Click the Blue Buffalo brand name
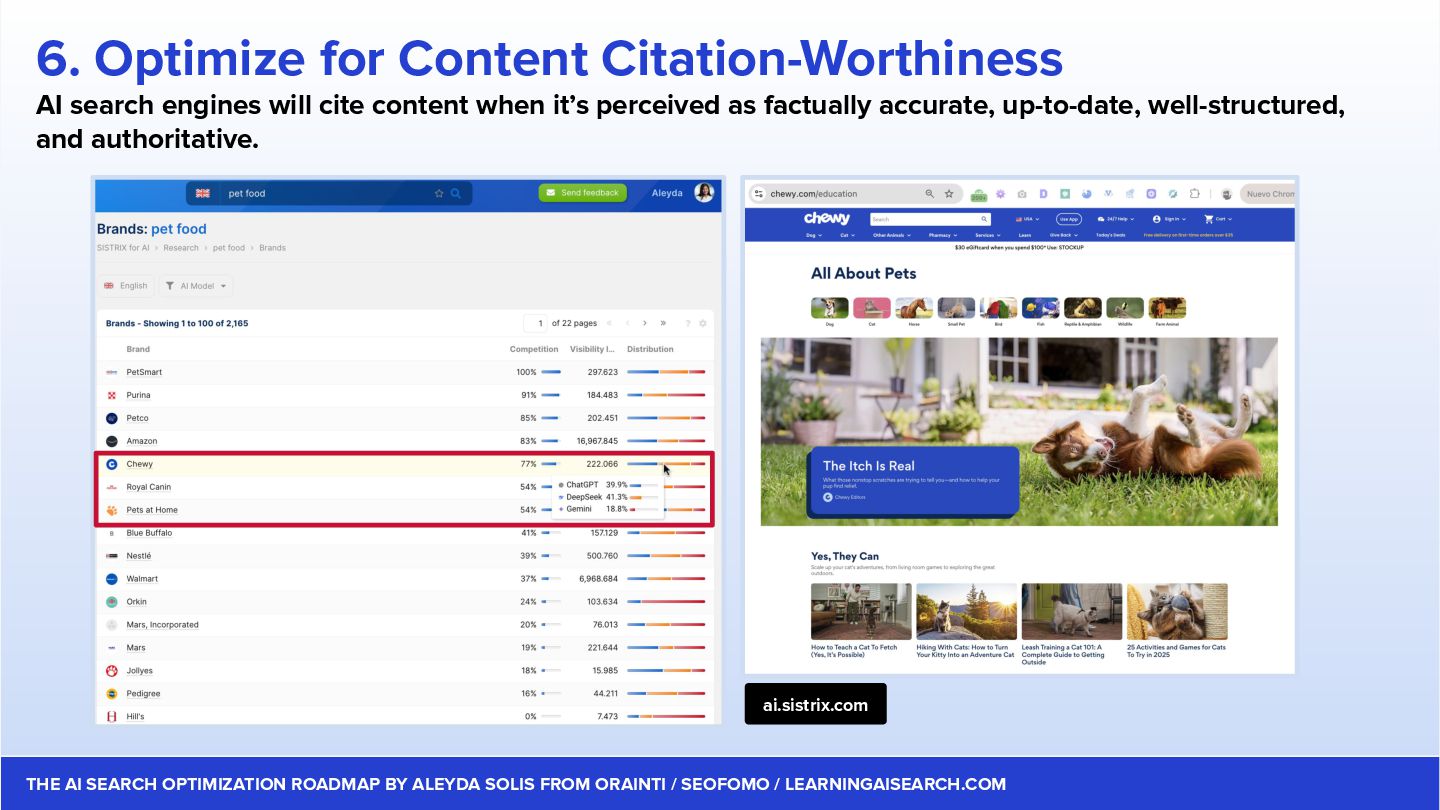The image size is (1440, 810). (x=149, y=533)
